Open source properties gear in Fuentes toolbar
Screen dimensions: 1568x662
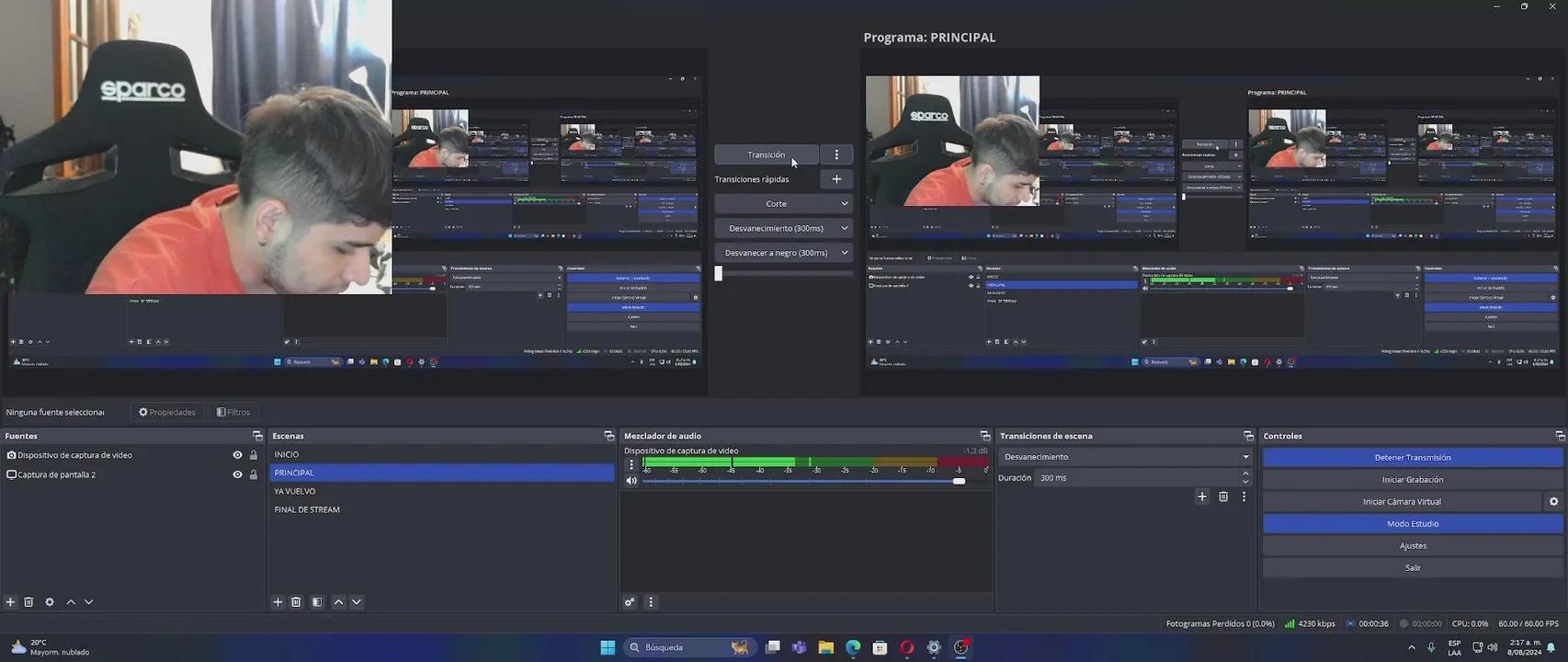click(50, 602)
